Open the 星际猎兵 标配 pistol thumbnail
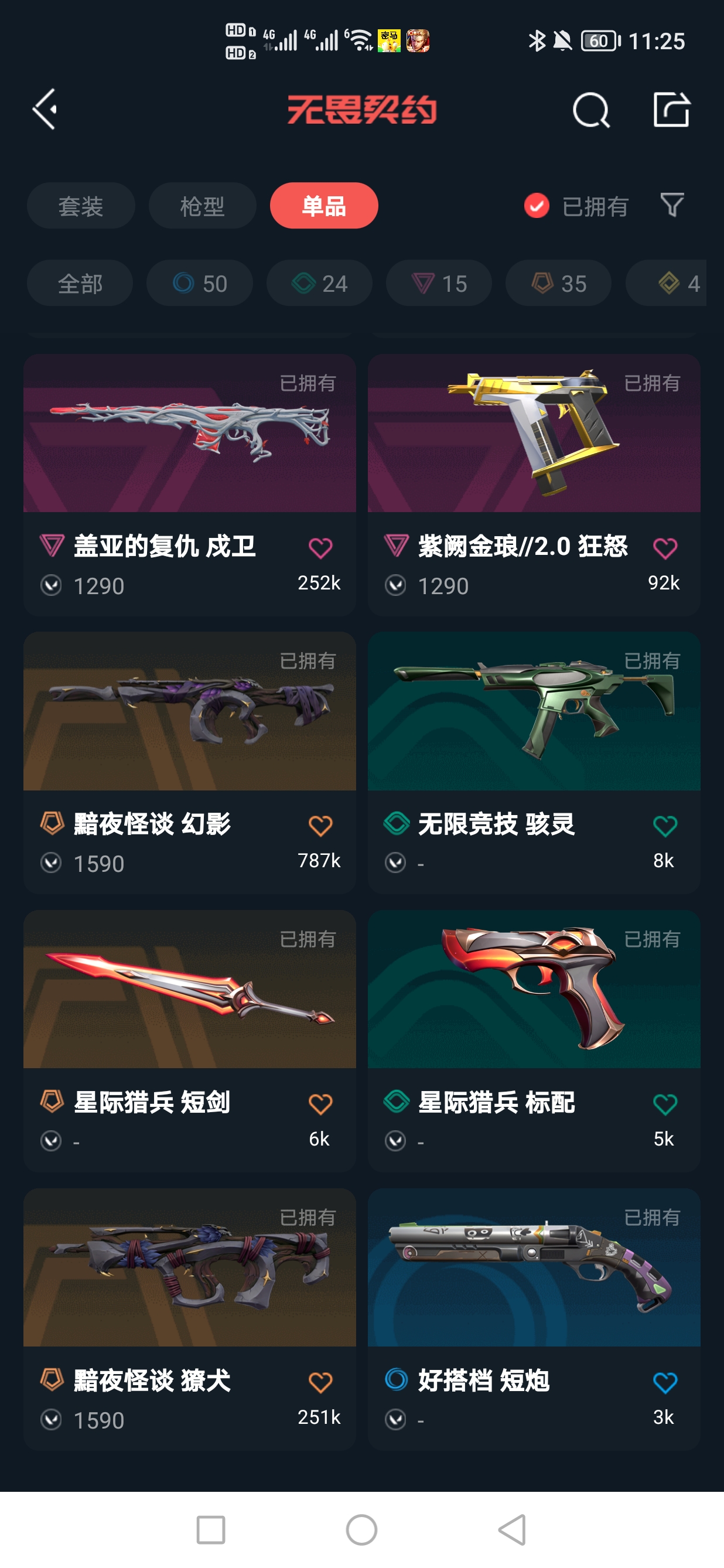 534,989
